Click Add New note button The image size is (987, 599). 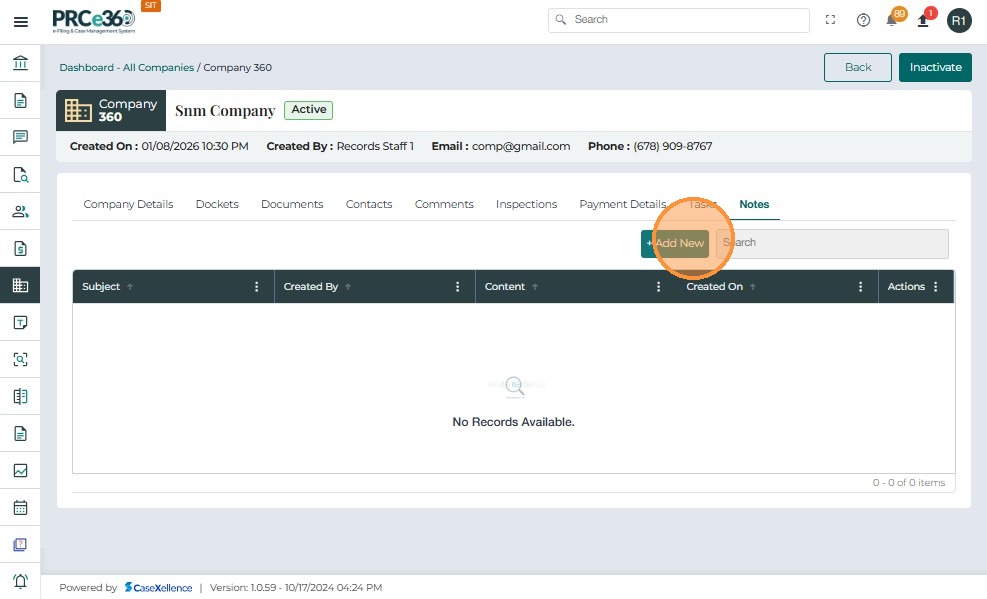675,244
